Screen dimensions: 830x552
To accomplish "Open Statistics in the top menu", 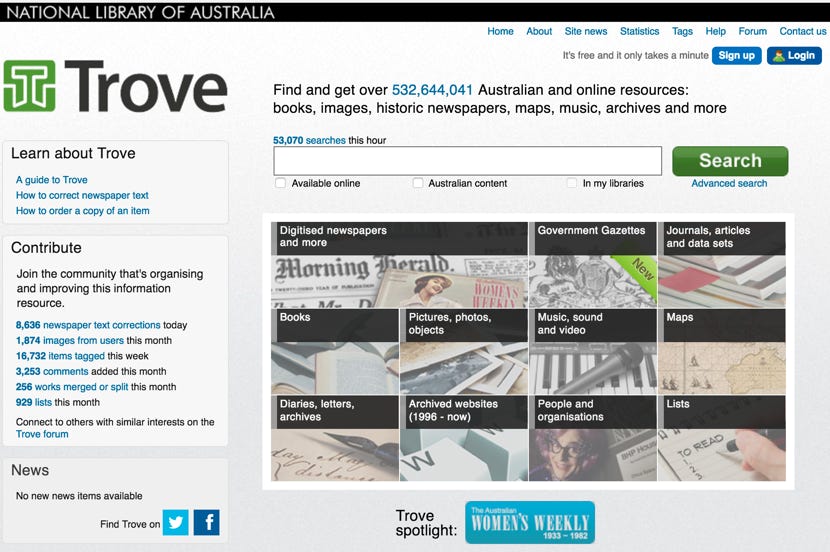I will pos(639,31).
